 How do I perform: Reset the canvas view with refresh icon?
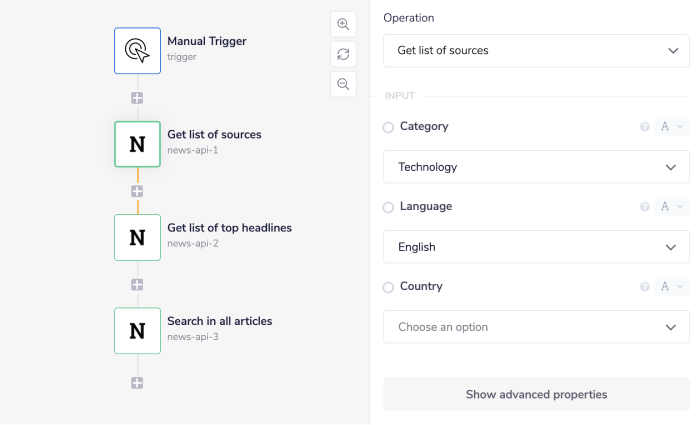click(x=343, y=54)
